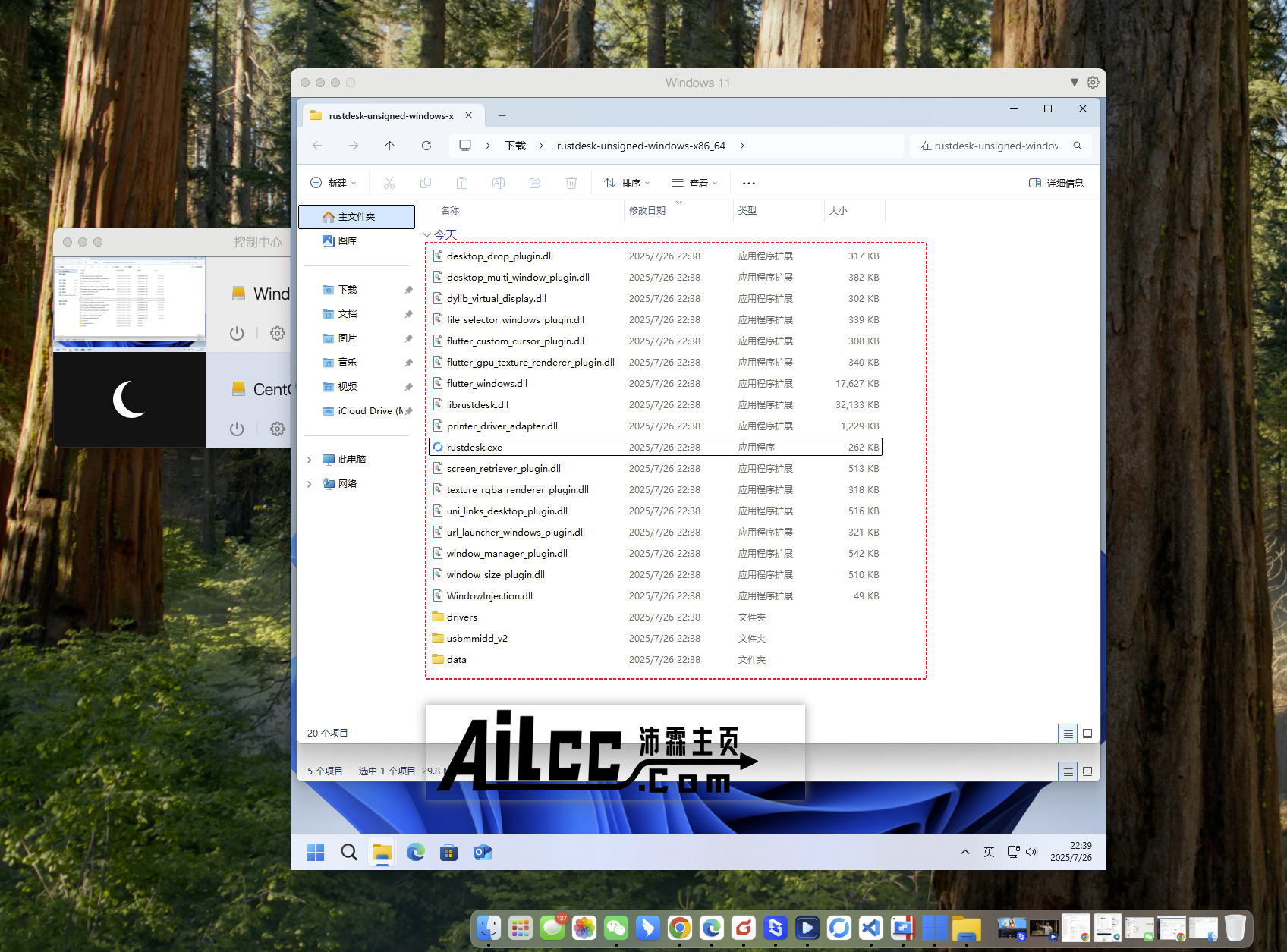
Task: Open iCloud Drive in the sidebar
Action: tap(357, 411)
